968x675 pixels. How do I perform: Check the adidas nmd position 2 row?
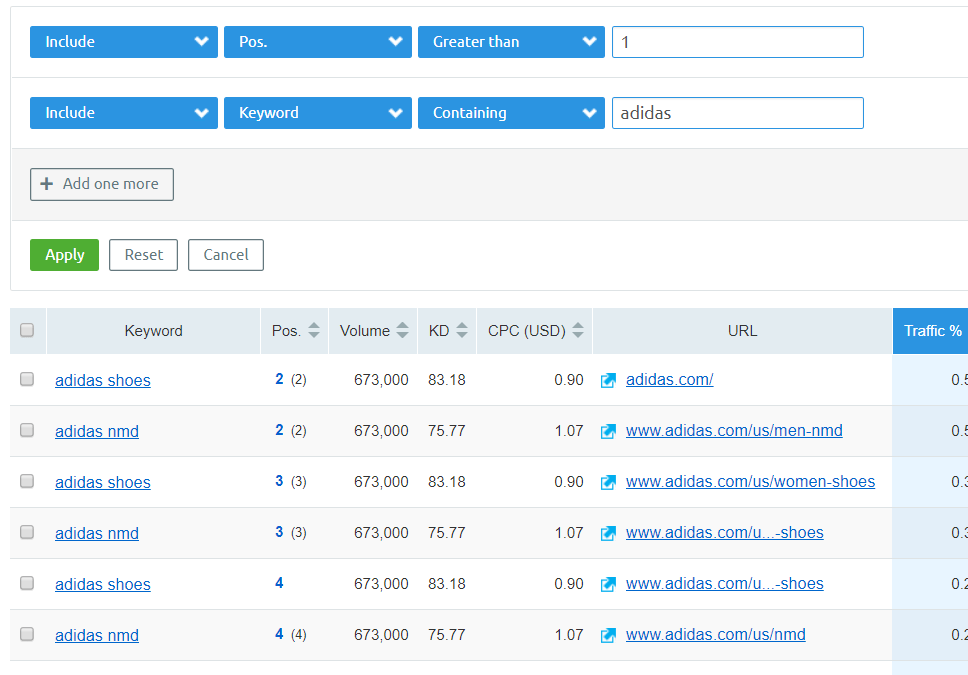click(x=27, y=430)
